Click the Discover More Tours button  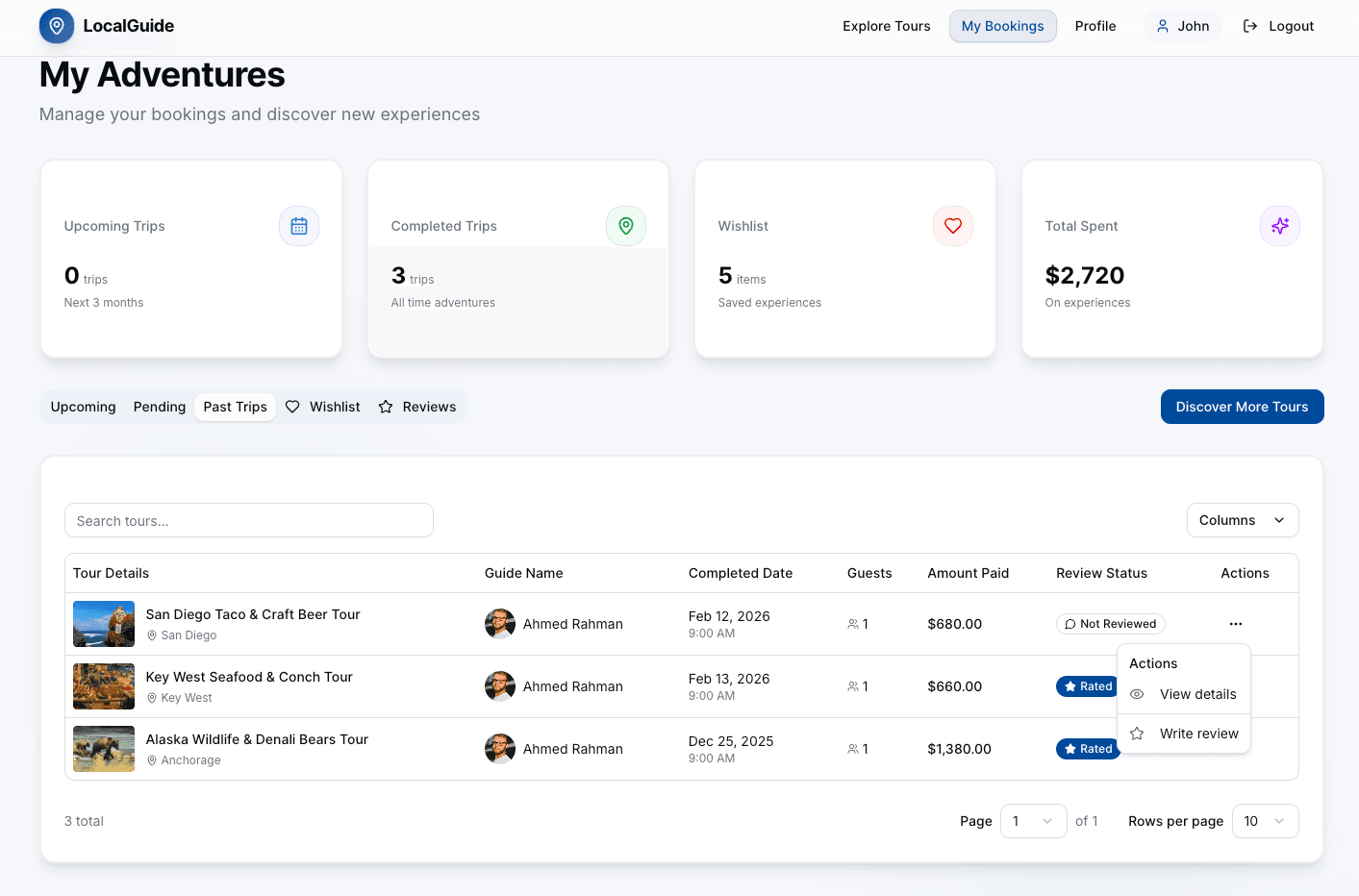tap(1242, 407)
